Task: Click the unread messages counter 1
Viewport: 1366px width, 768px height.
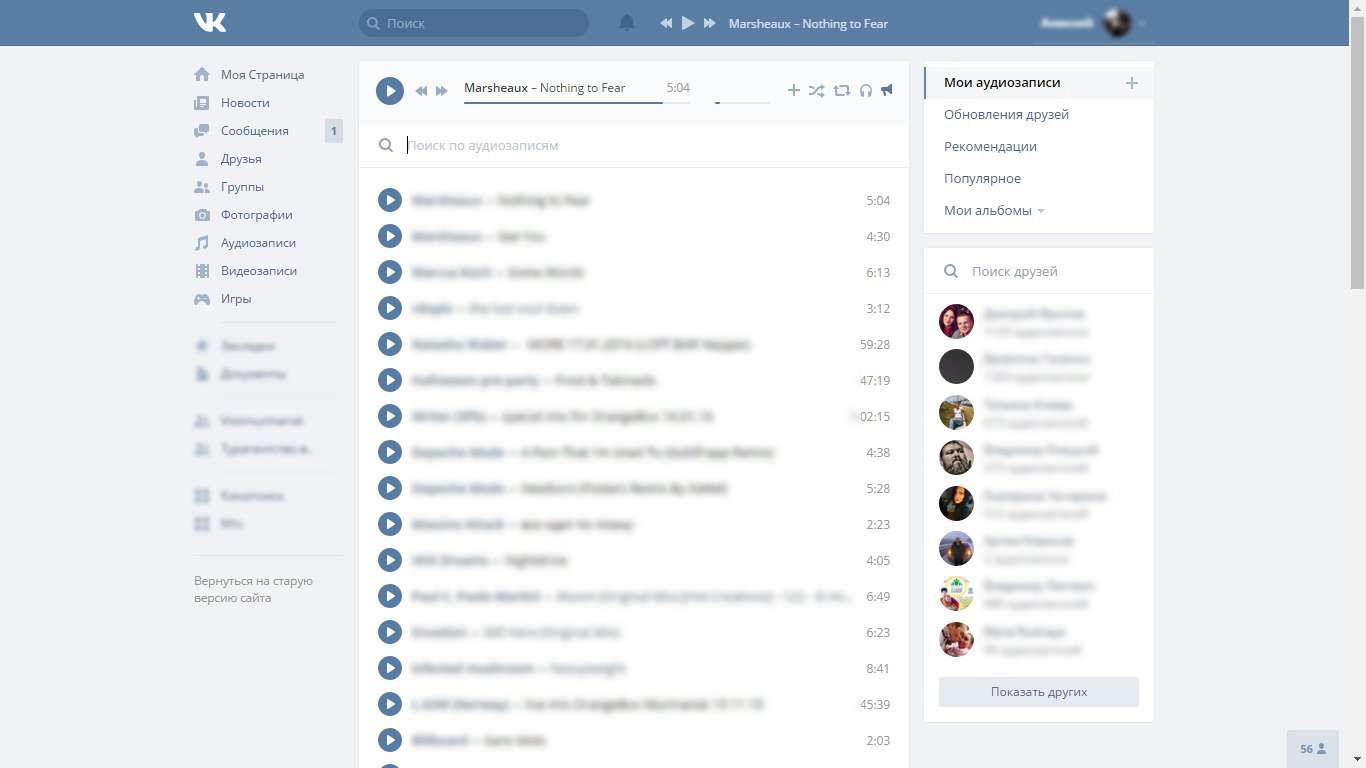Action: tap(334, 131)
